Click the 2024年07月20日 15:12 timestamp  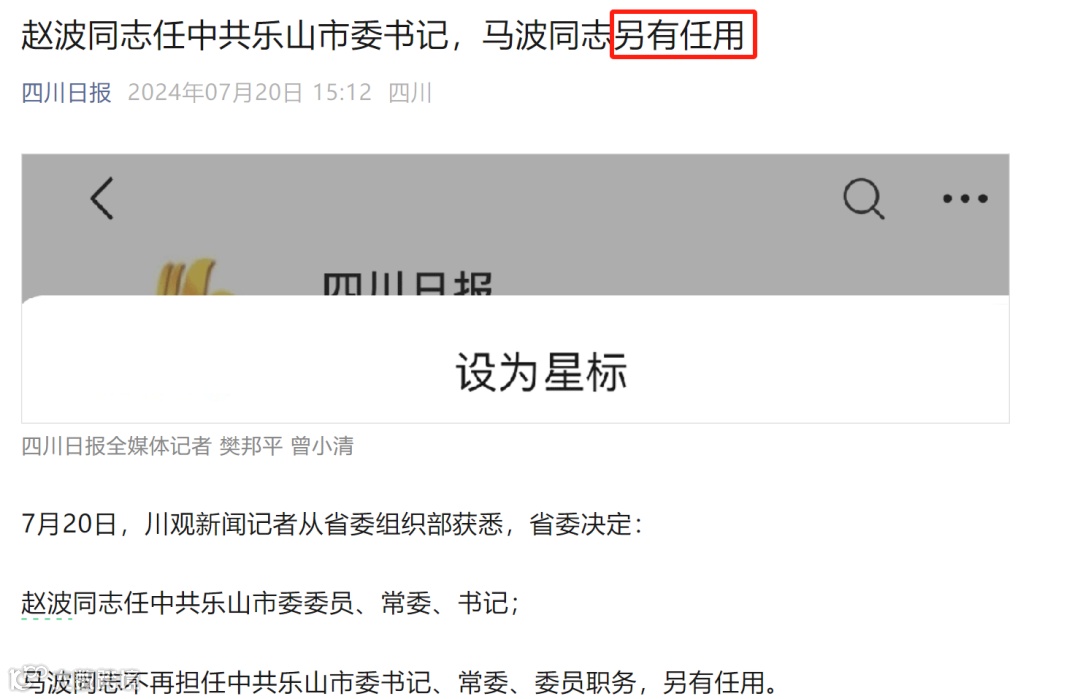point(249,92)
